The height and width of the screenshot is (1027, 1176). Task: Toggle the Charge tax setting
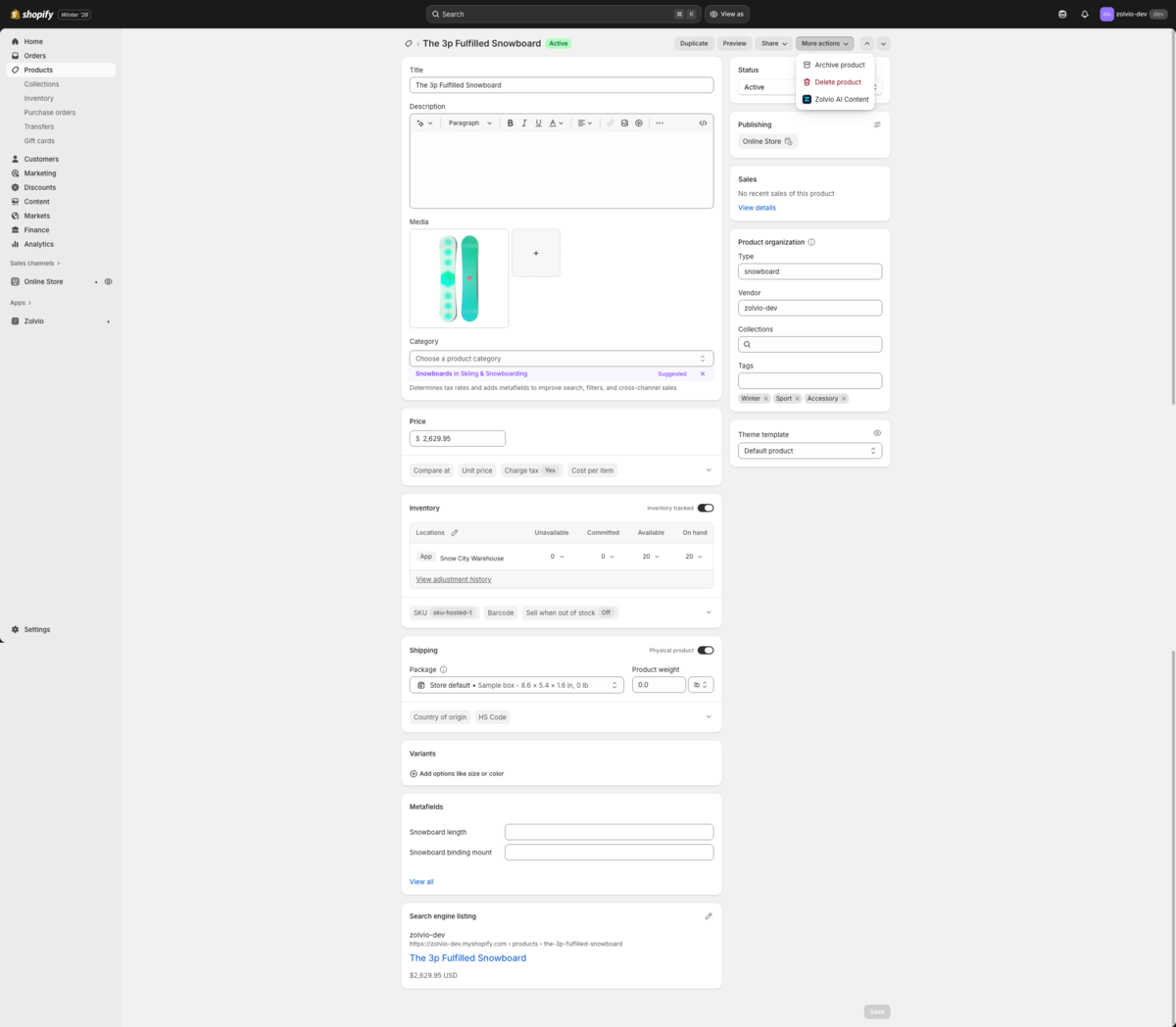[x=531, y=470]
